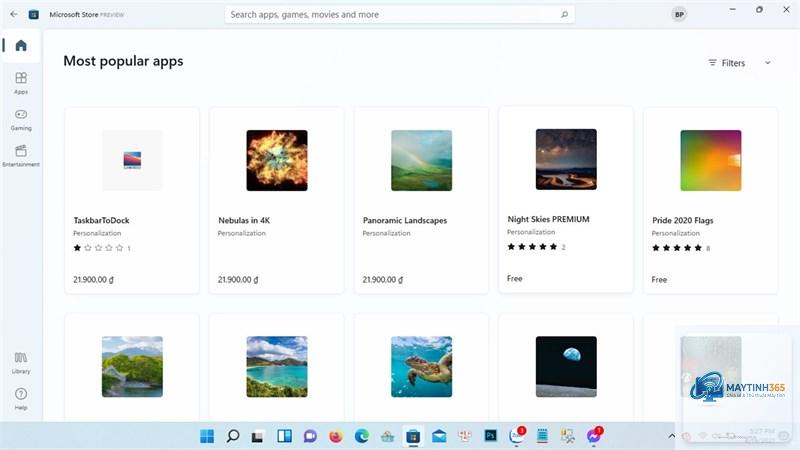Click the Microsoft Store logo in title bar

click(34, 14)
